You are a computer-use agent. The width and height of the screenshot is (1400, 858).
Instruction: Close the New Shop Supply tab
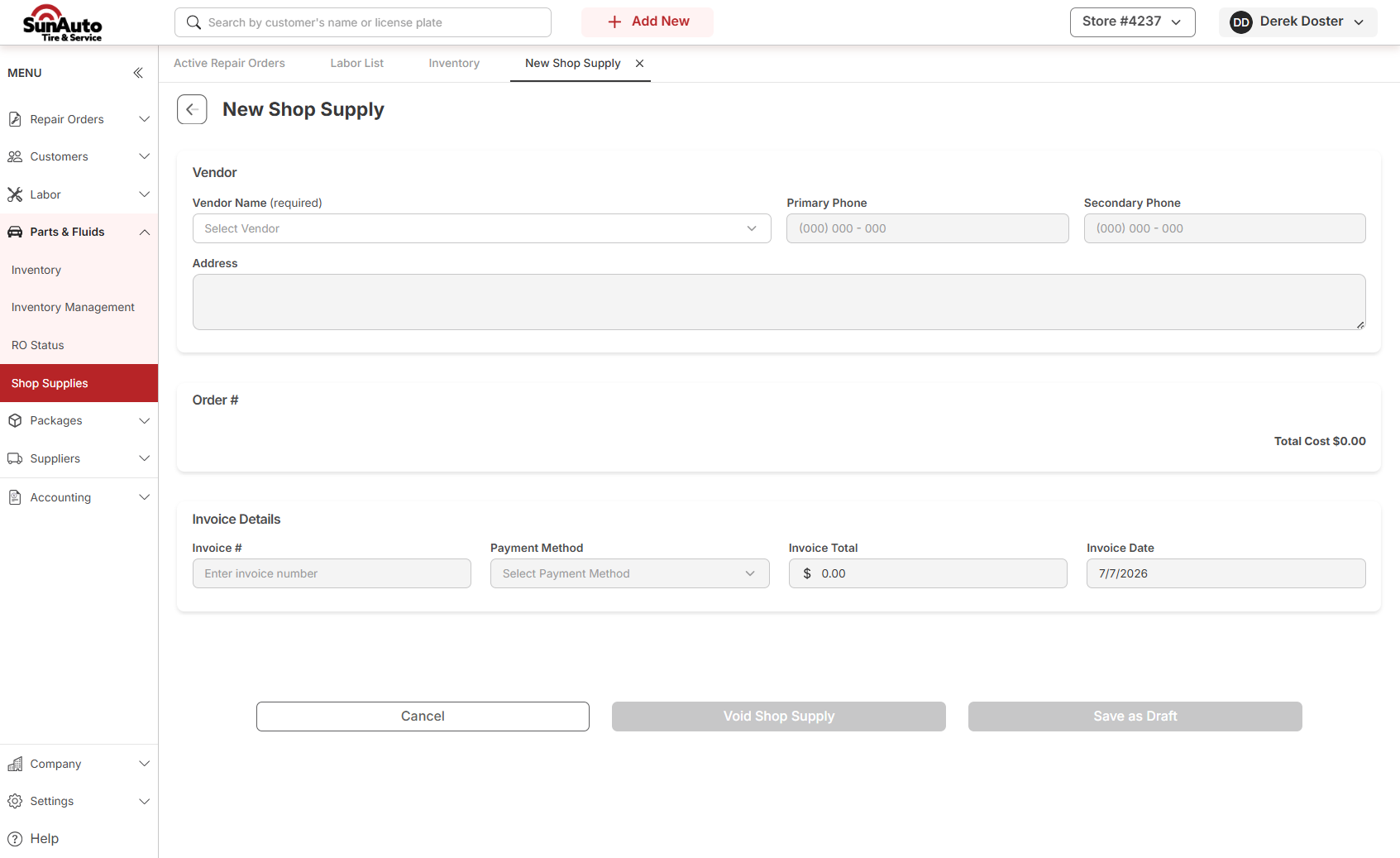pos(639,63)
